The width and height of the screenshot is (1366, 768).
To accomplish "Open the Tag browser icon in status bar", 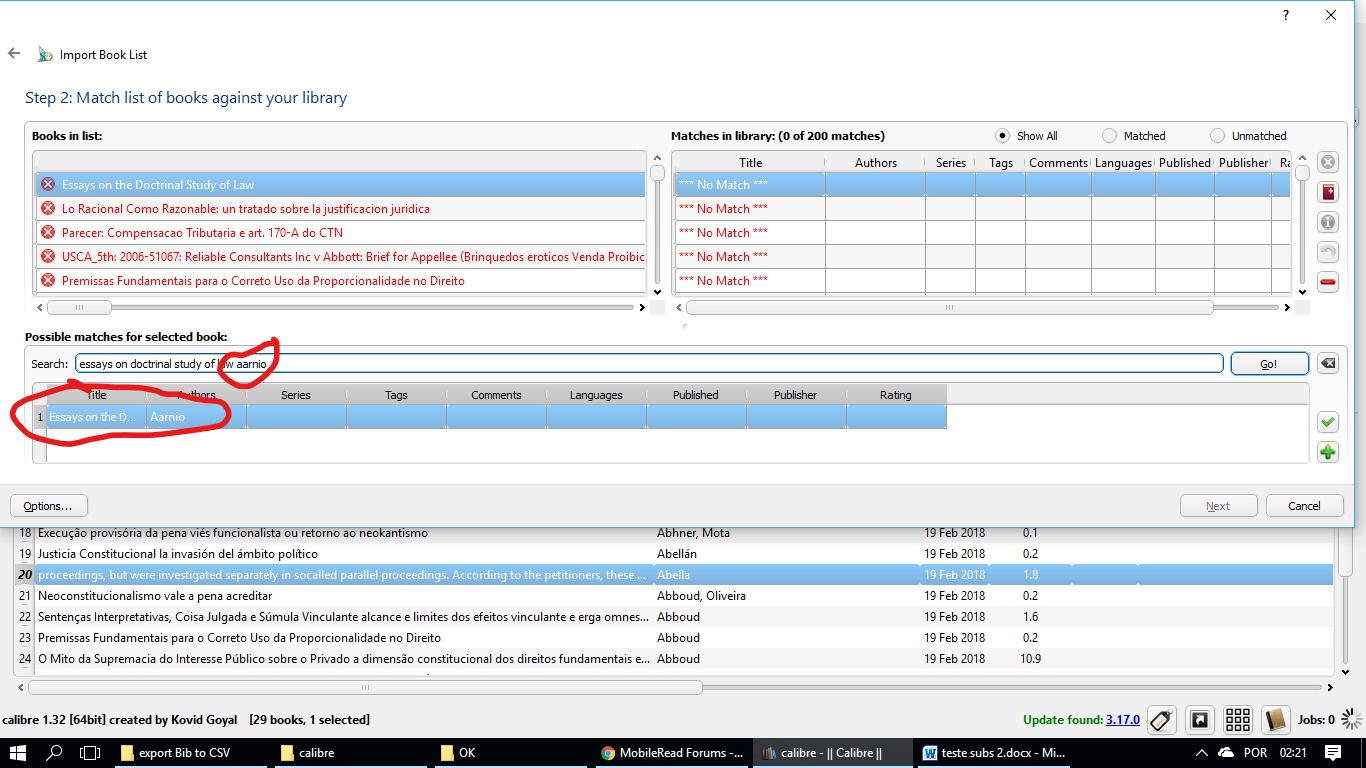I will tap(1160, 719).
